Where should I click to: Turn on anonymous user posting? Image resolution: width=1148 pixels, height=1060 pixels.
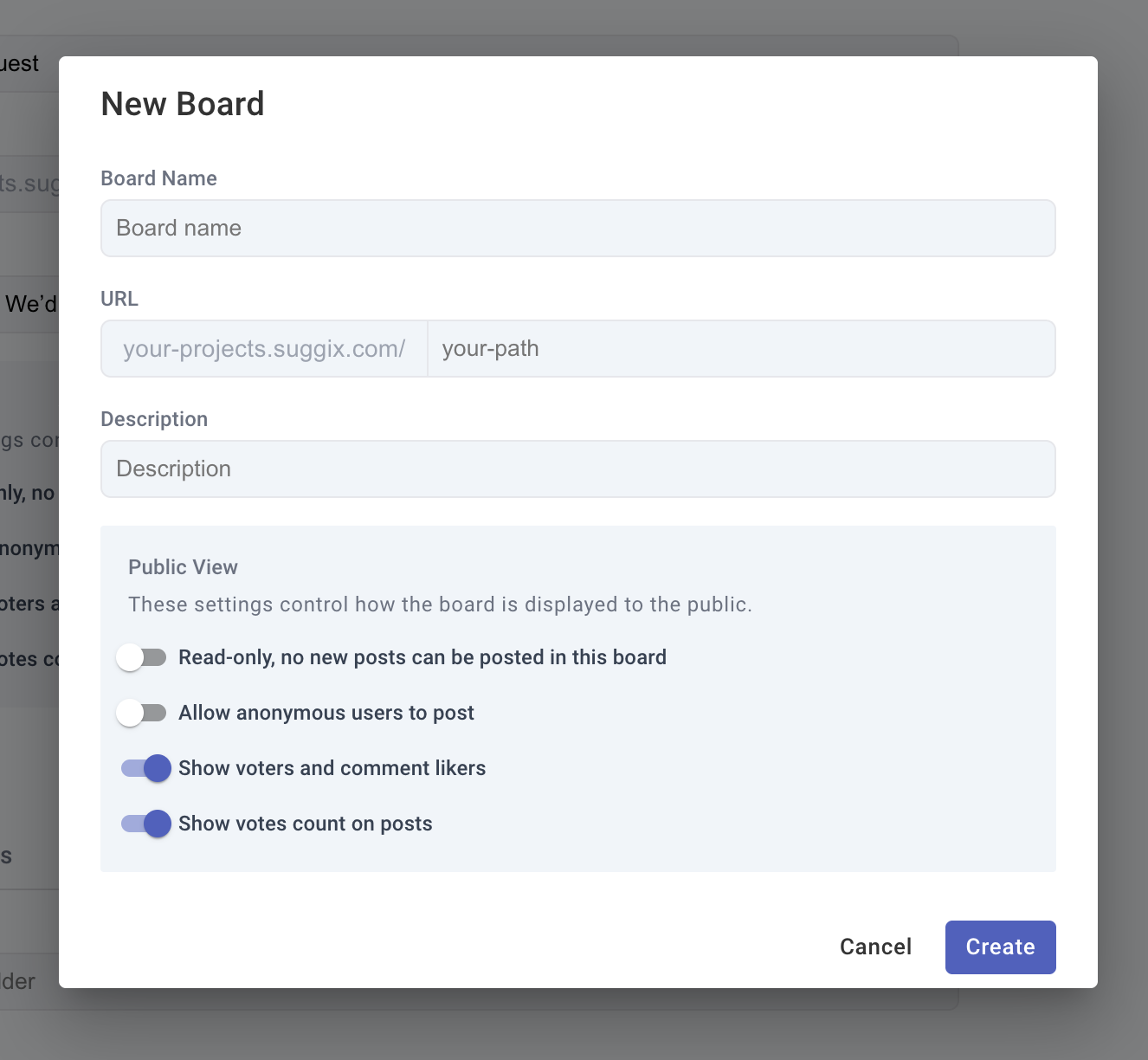pos(142,713)
